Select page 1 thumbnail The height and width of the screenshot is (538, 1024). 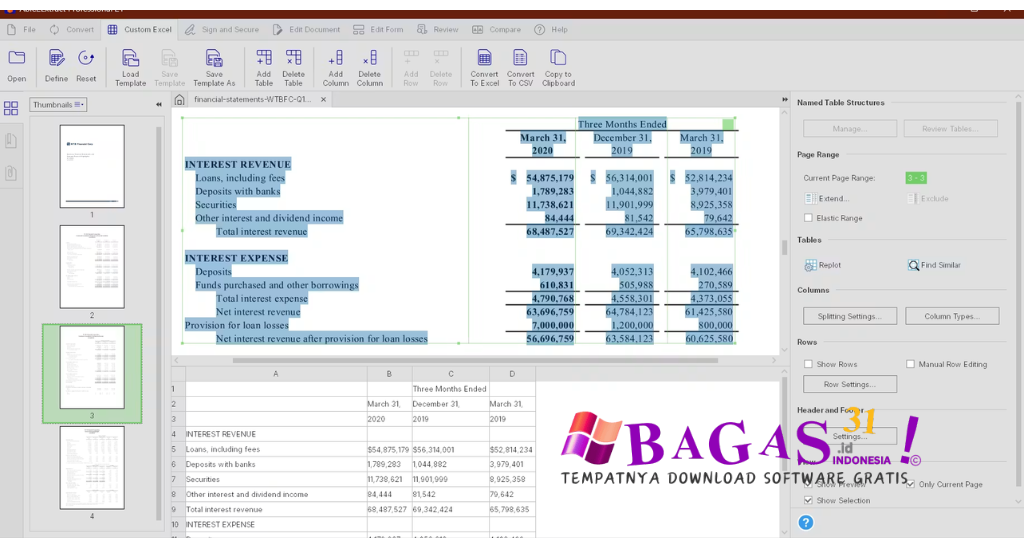pos(92,166)
